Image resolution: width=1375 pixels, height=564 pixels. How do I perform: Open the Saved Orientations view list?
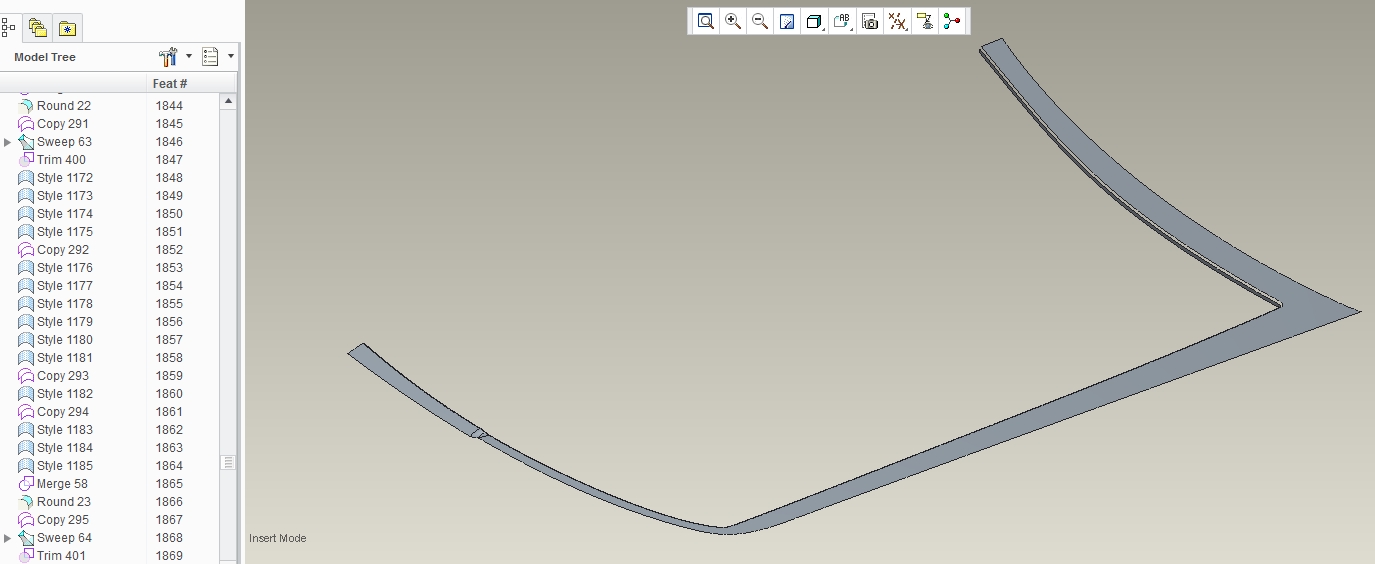pos(842,21)
